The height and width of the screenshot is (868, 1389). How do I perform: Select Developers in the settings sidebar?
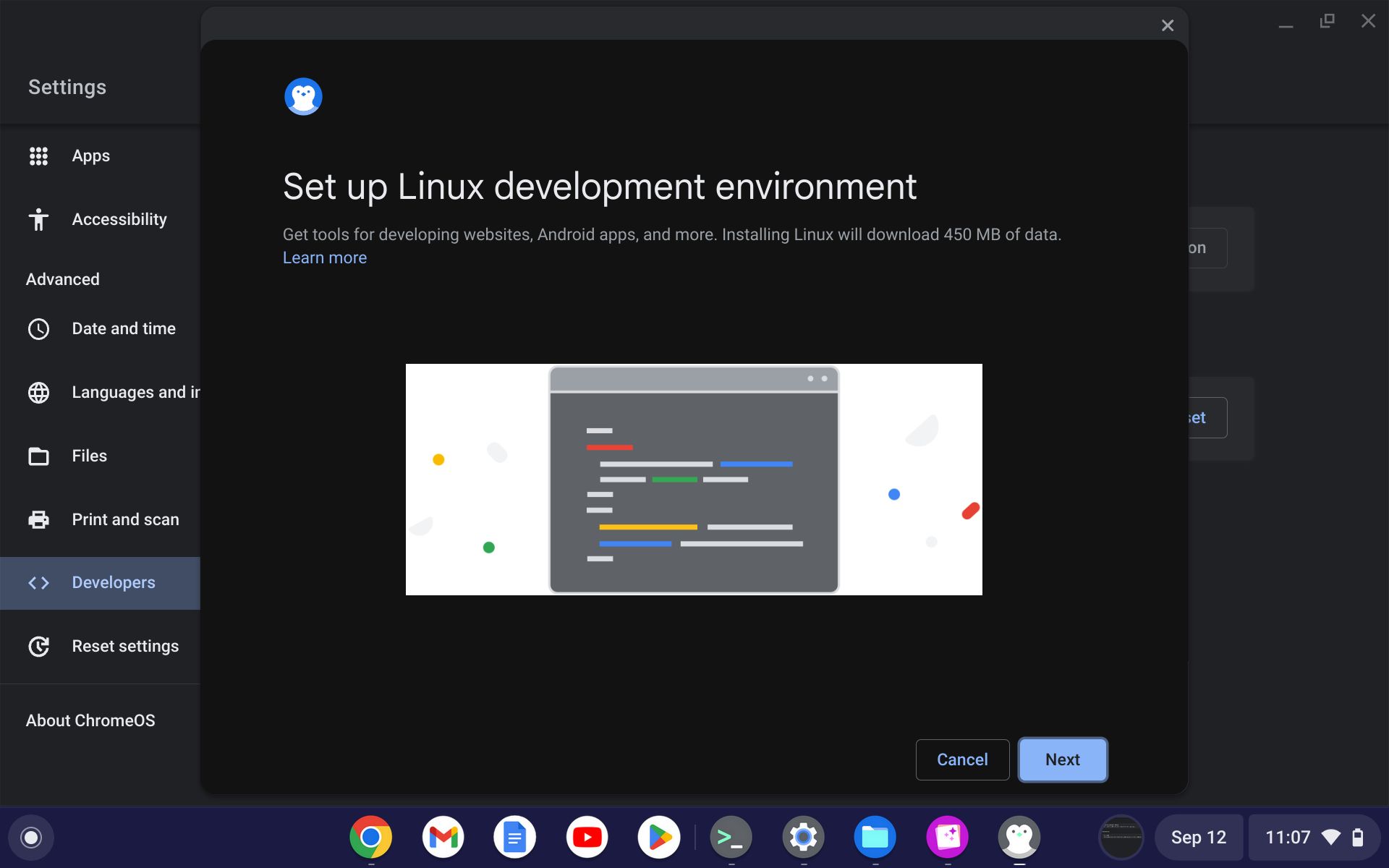coord(113,582)
